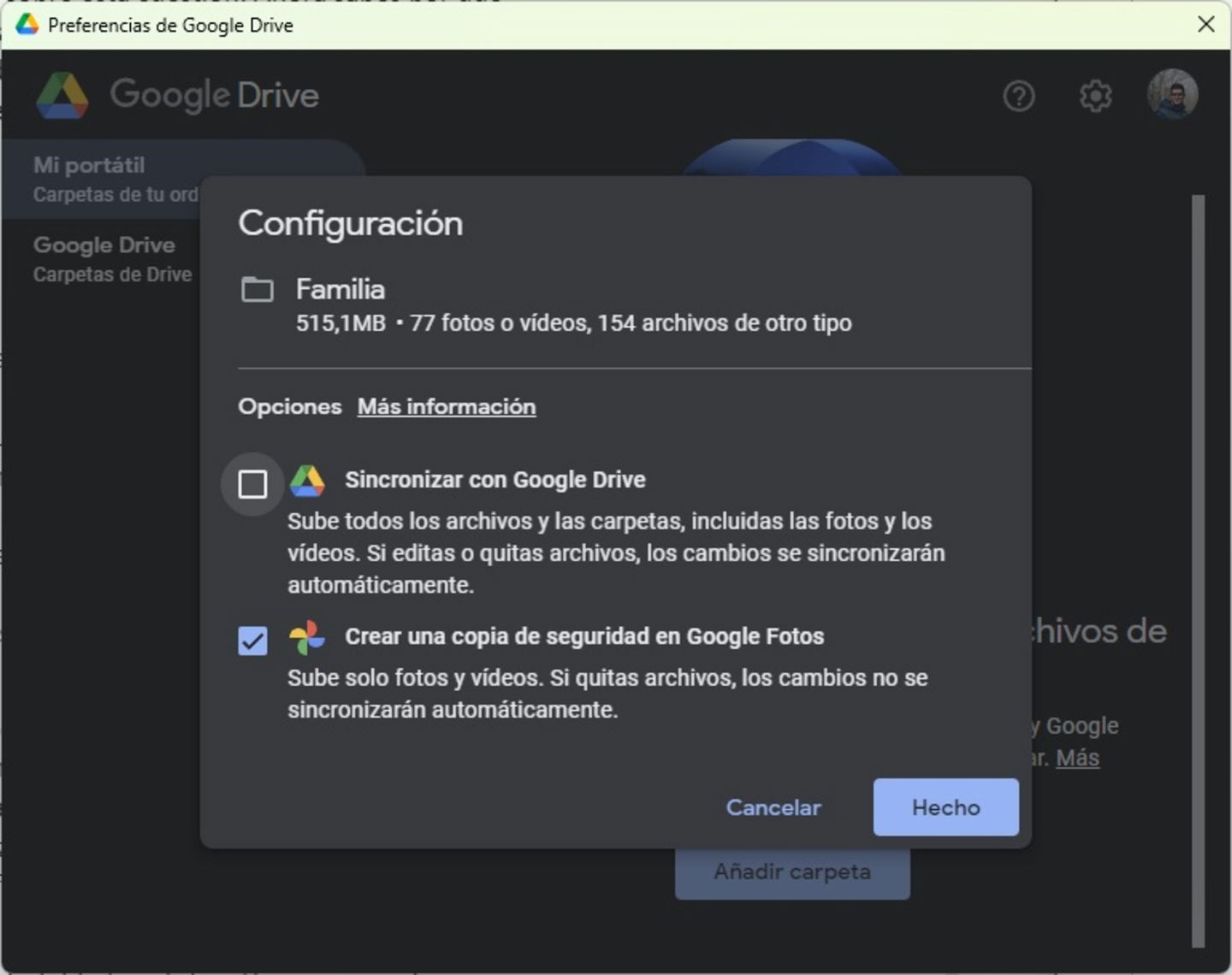The height and width of the screenshot is (975, 1232).
Task: Open the settings gear icon
Action: [x=1095, y=97]
